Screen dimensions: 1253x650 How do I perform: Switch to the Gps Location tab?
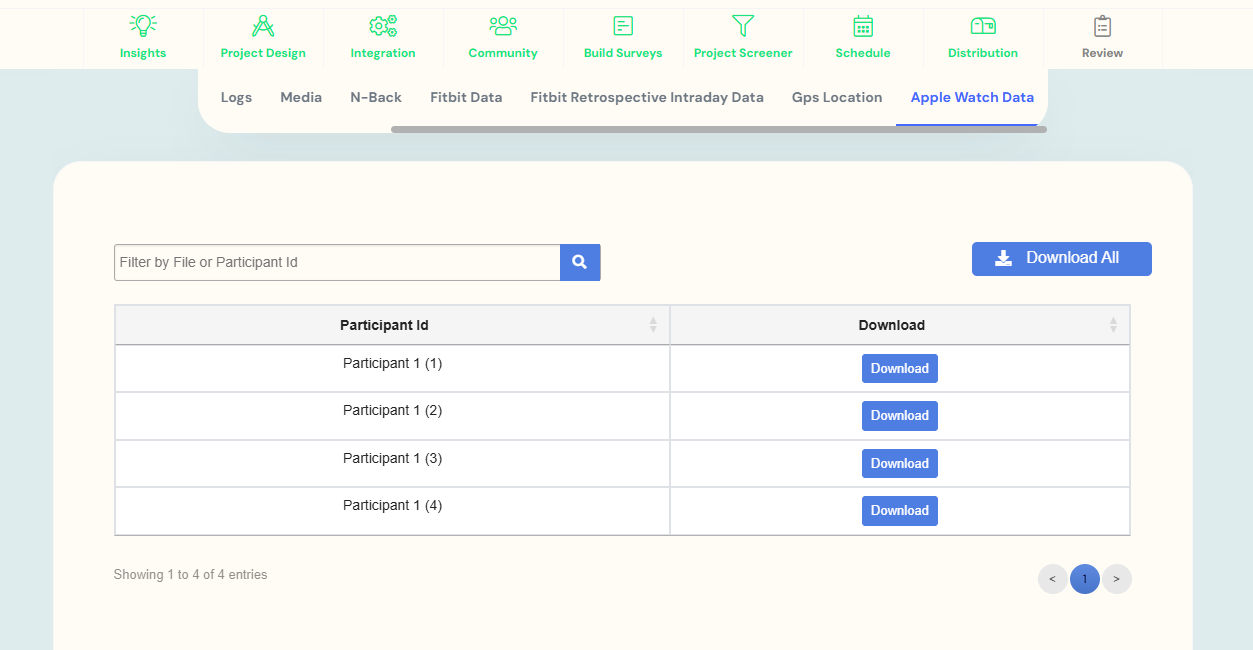(x=837, y=97)
